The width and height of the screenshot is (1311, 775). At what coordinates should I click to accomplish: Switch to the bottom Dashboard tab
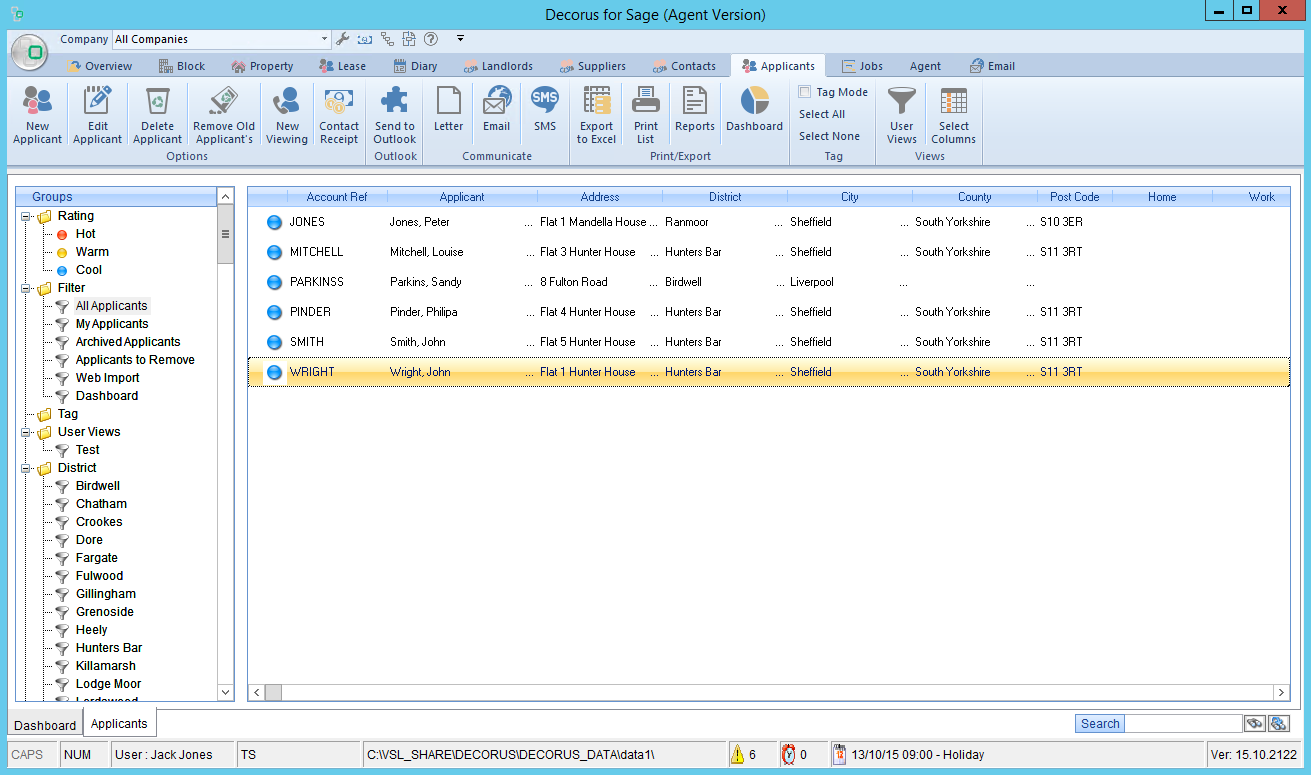[45, 725]
